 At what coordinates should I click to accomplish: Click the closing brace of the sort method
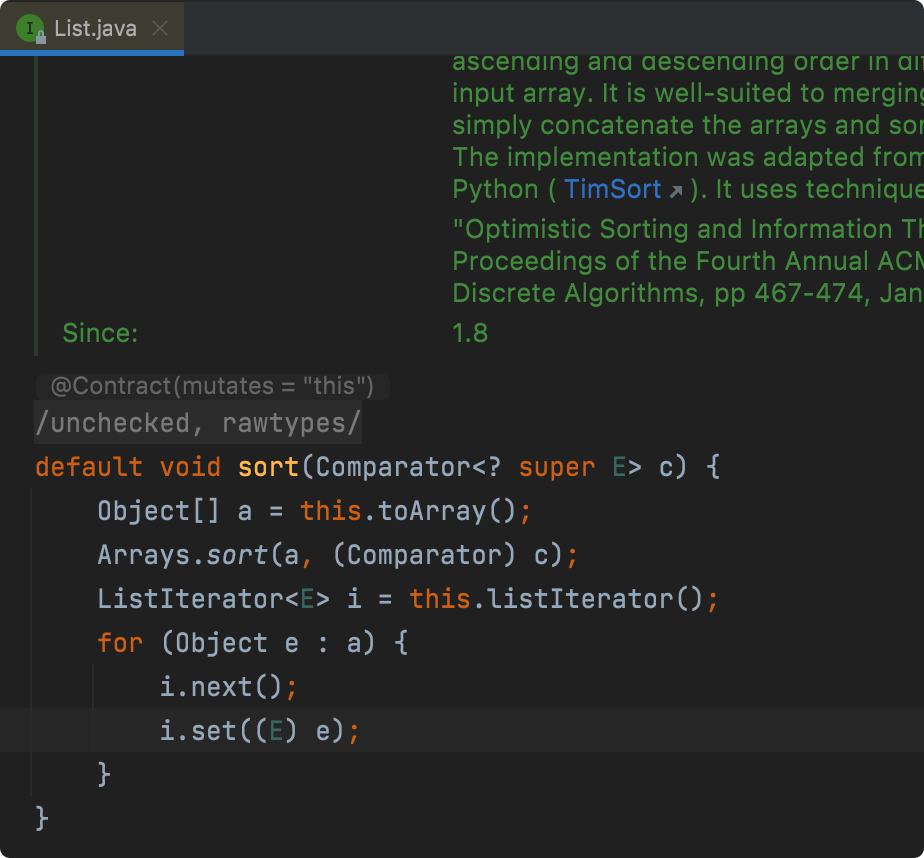(x=41, y=819)
